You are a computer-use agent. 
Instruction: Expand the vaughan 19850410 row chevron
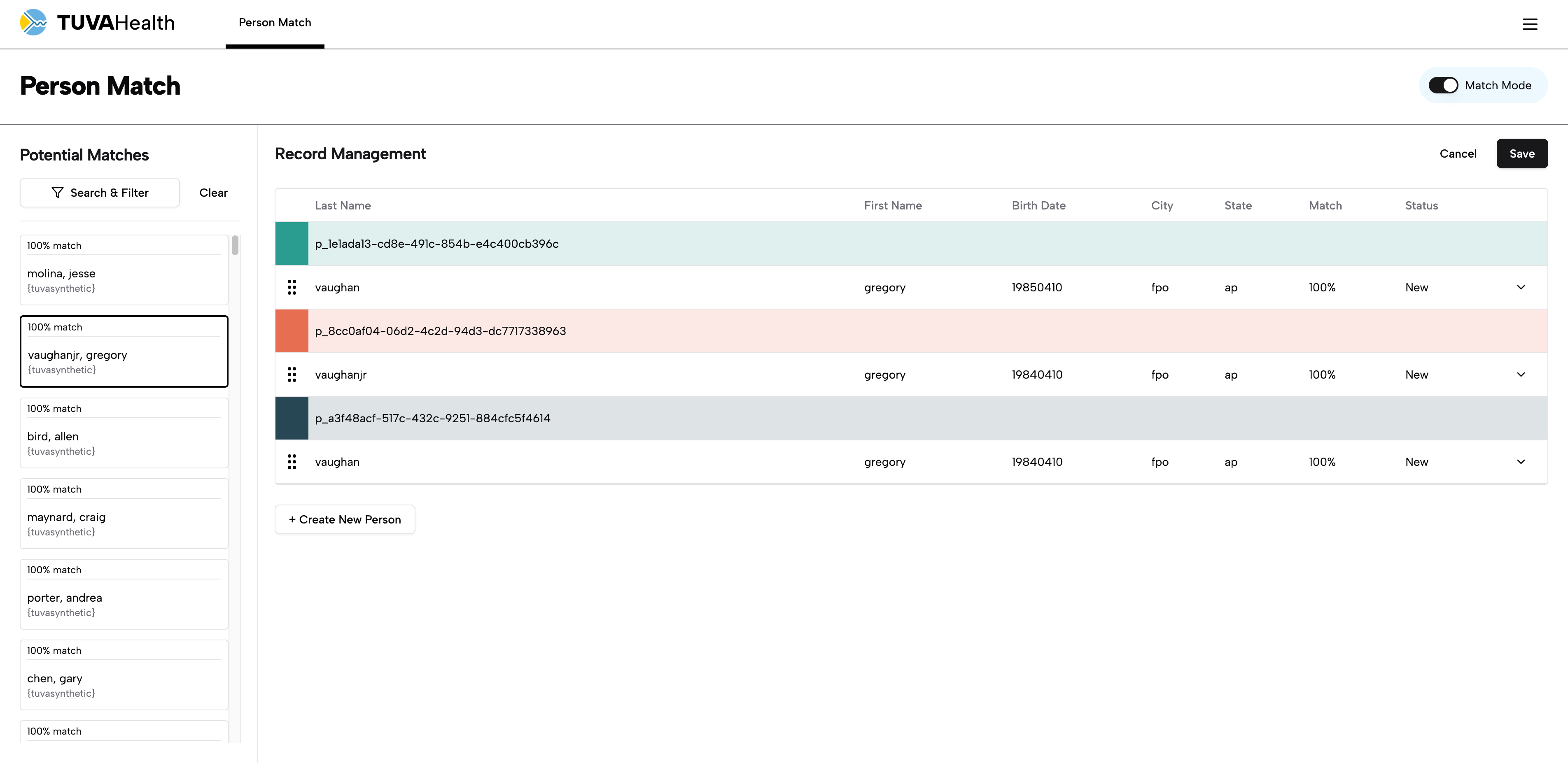click(x=1521, y=287)
